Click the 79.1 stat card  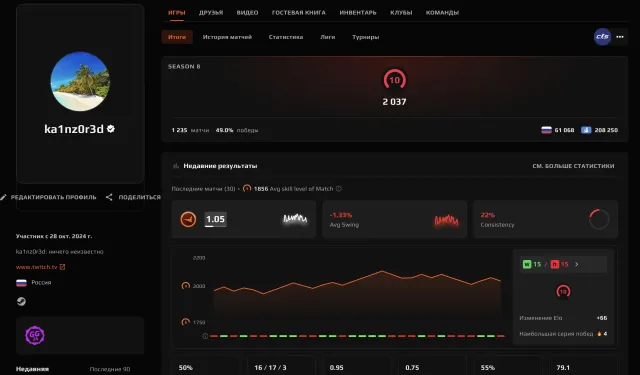[583, 366]
